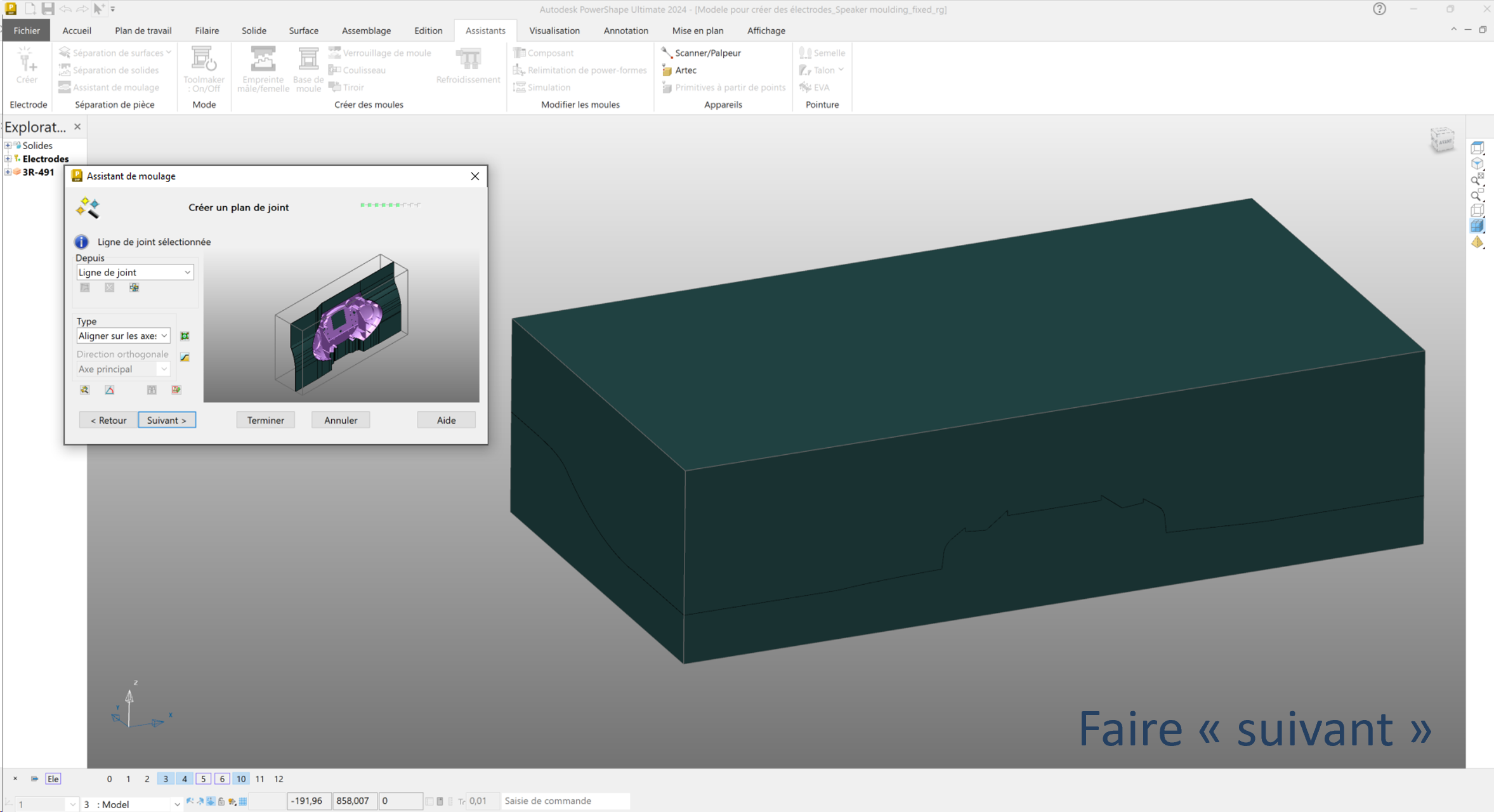
Task: Click the Scanner/Palpeur tool icon
Action: click(667, 53)
